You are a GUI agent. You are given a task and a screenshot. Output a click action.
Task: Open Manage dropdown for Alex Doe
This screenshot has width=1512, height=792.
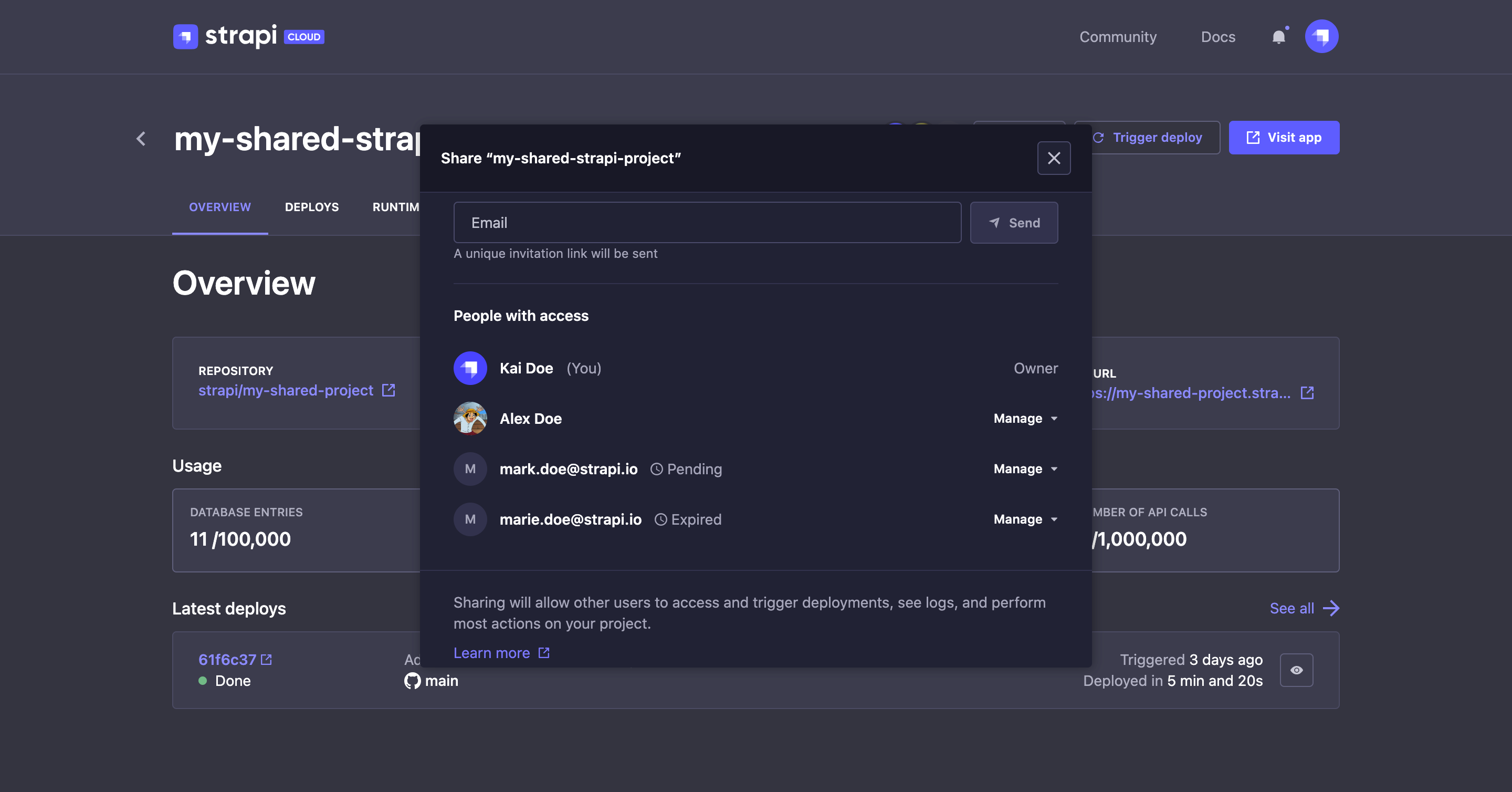1024,418
